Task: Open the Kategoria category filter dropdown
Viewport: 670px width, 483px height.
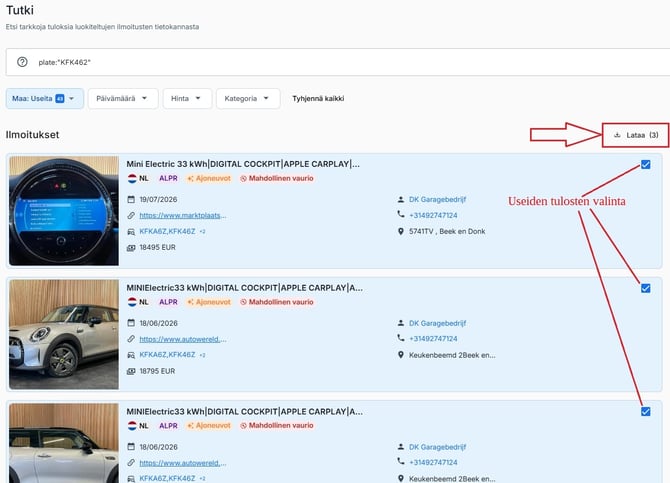Action: coord(248,98)
